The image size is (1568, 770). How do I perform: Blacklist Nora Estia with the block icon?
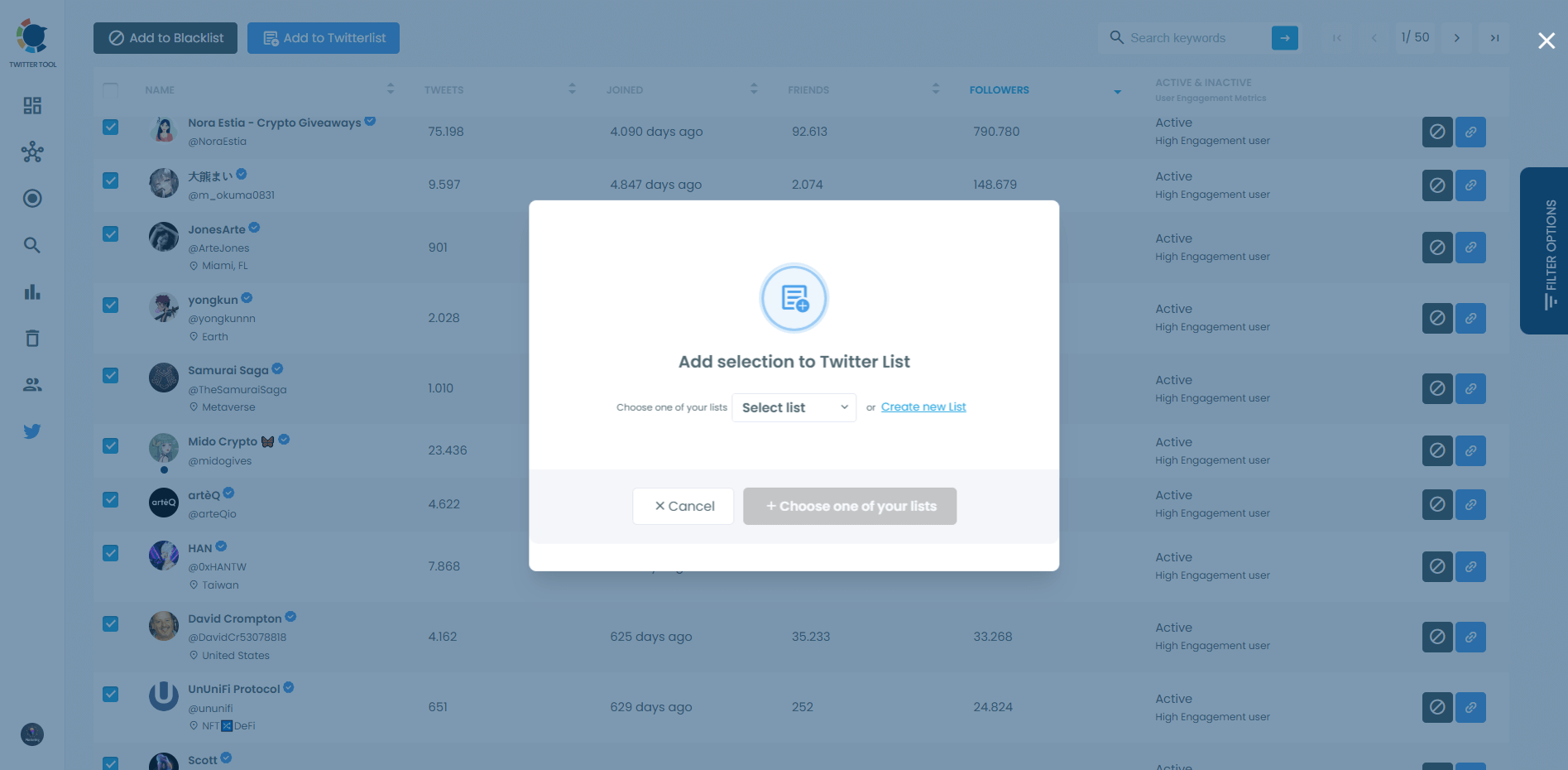click(1437, 132)
